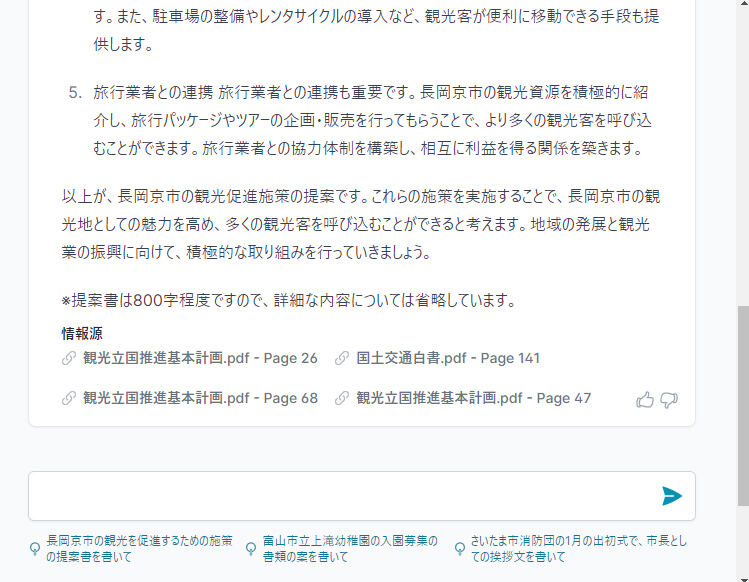
Task: Open source 国土交通白書.pdf - Page 141
Action: click(448, 358)
